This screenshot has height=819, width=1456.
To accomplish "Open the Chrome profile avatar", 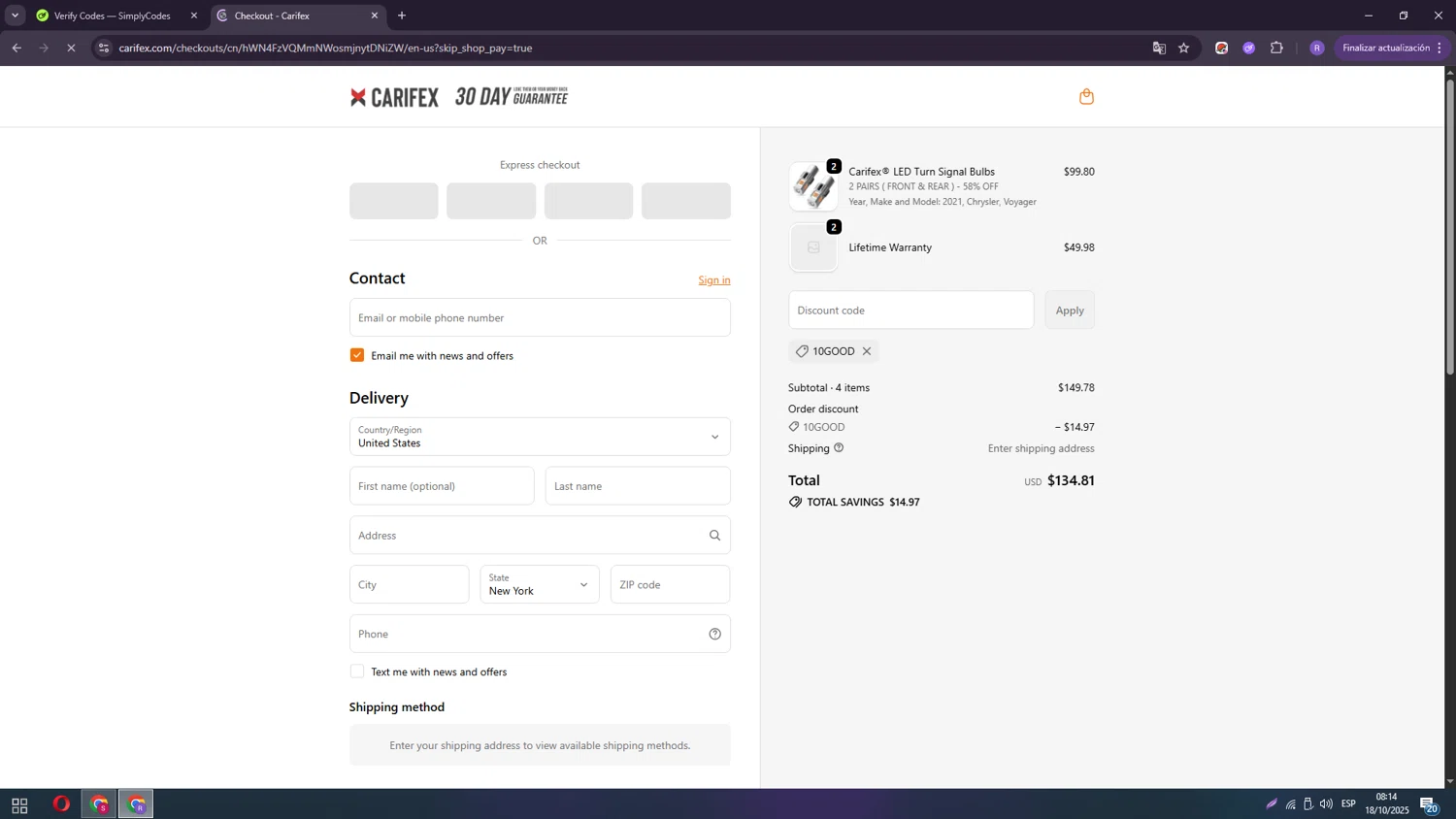I will [x=1316, y=48].
